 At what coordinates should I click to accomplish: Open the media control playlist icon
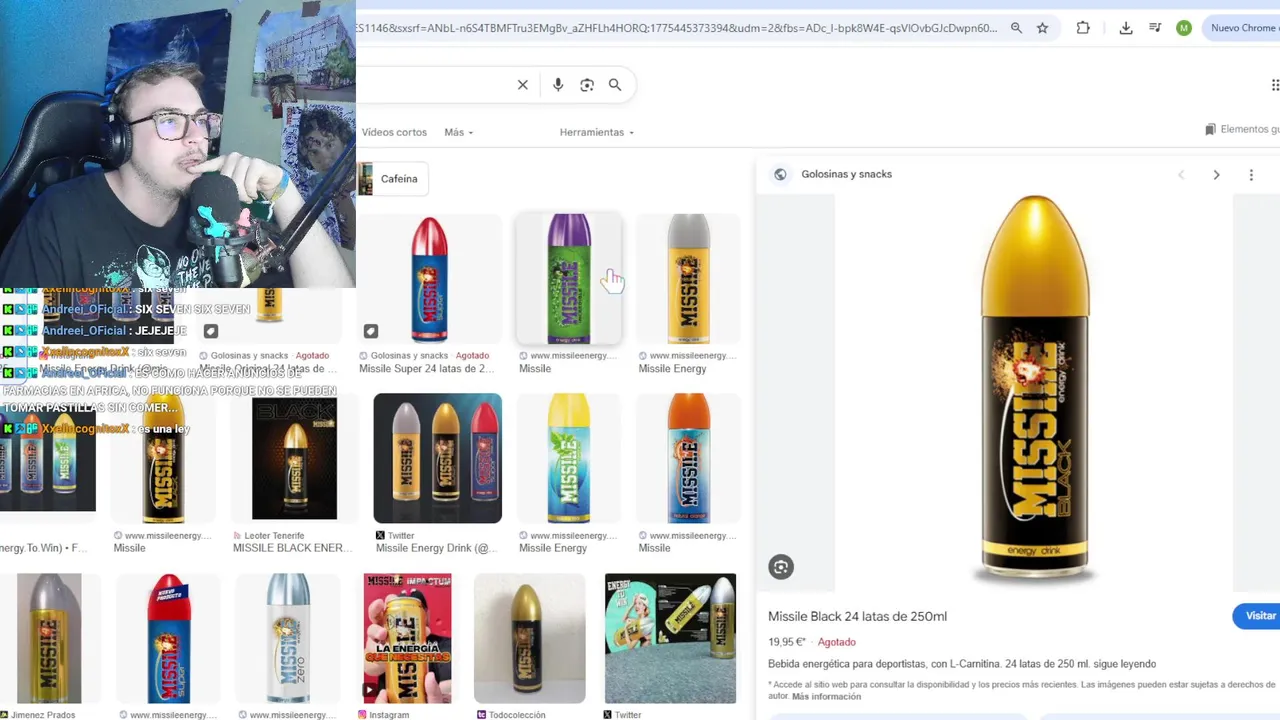pyautogui.click(x=1155, y=28)
